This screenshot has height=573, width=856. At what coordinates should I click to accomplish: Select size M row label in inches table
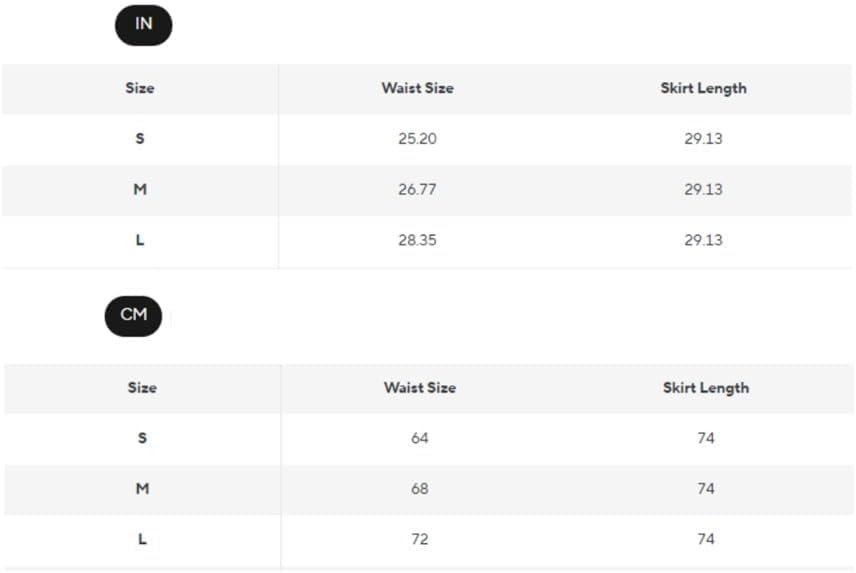coord(140,189)
